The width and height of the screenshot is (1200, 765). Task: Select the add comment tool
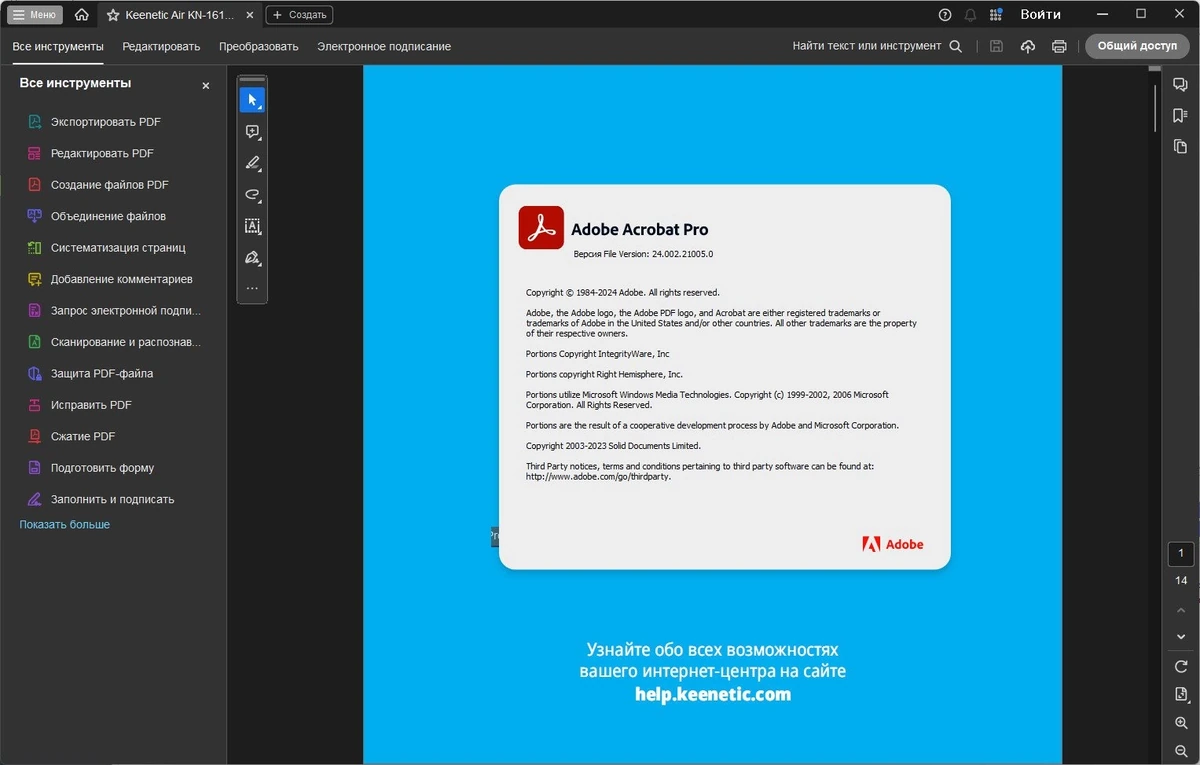coord(252,132)
